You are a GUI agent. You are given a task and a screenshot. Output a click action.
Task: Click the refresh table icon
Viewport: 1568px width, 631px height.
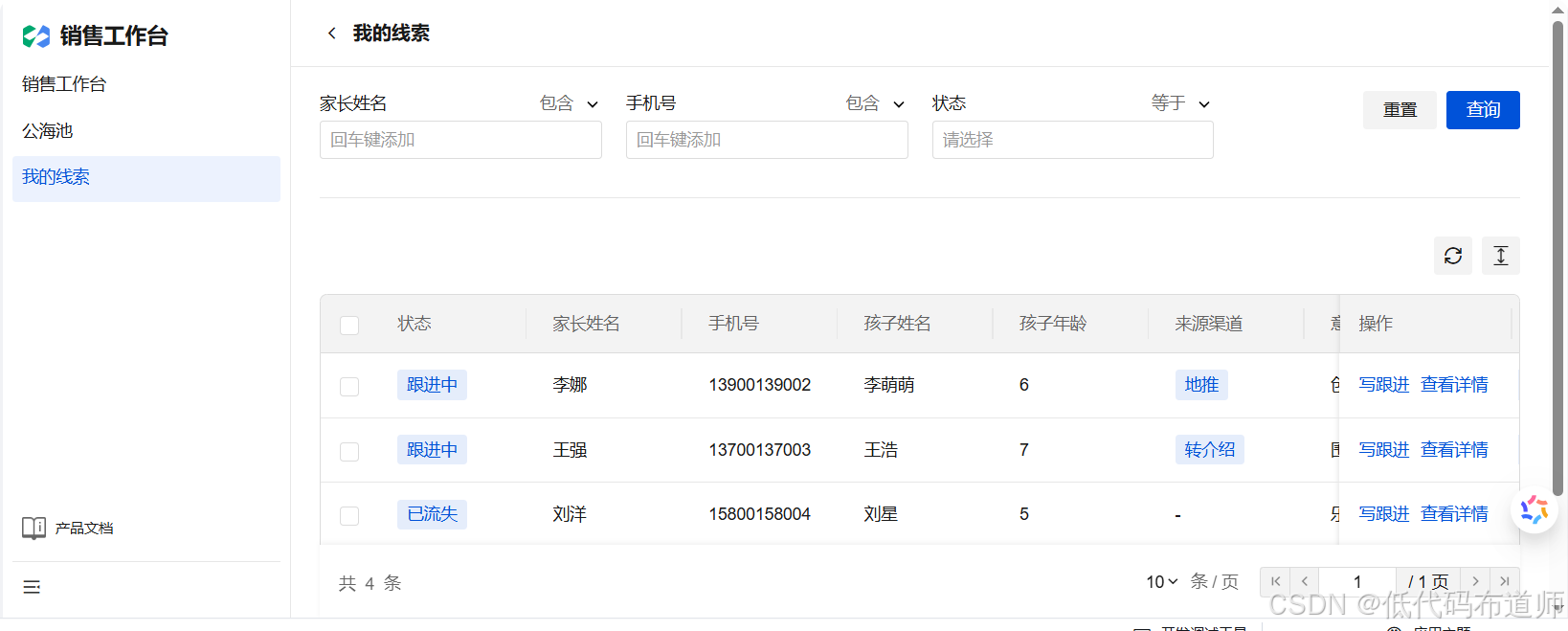point(1453,256)
